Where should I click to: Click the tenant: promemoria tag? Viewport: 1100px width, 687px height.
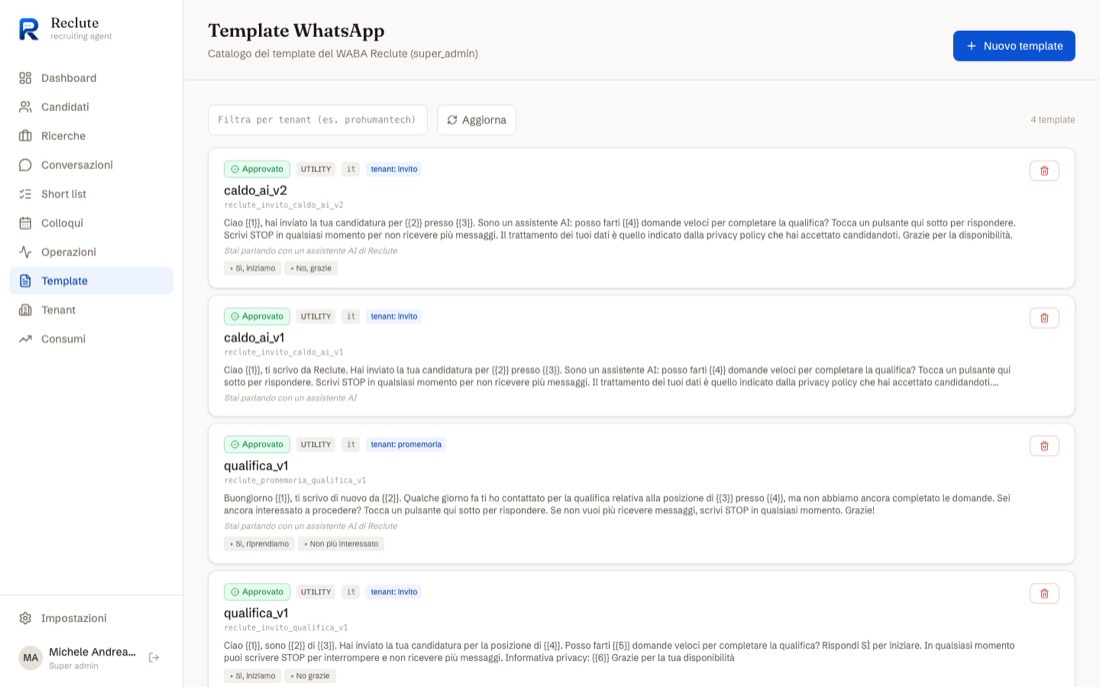pos(406,444)
